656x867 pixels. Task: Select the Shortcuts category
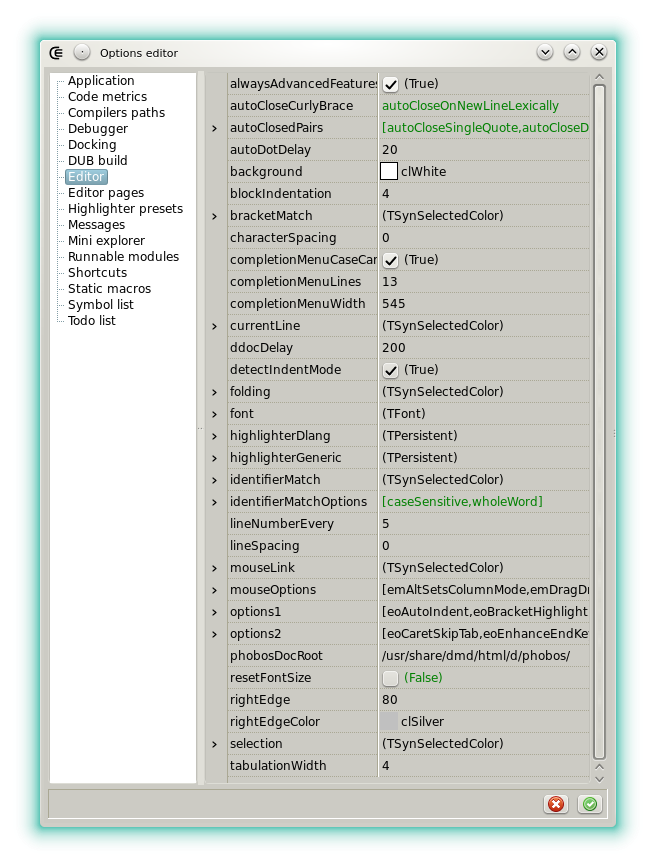coord(97,273)
